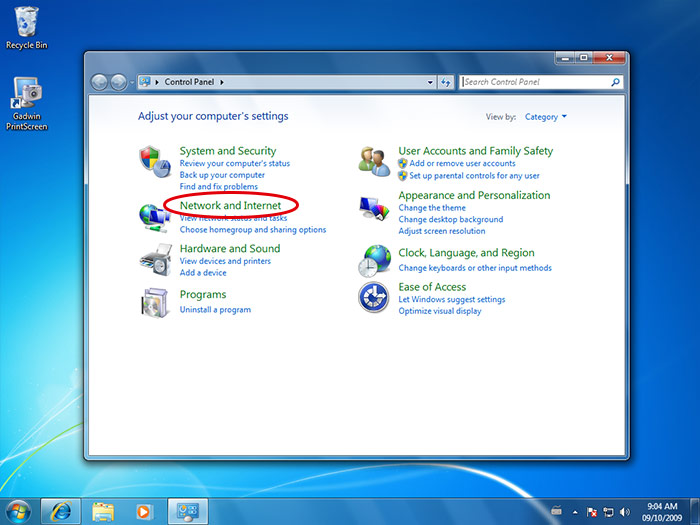Click the search magnifier icon
Image resolution: width=700 pixels, height=525 pixels.
pos(615,82)
